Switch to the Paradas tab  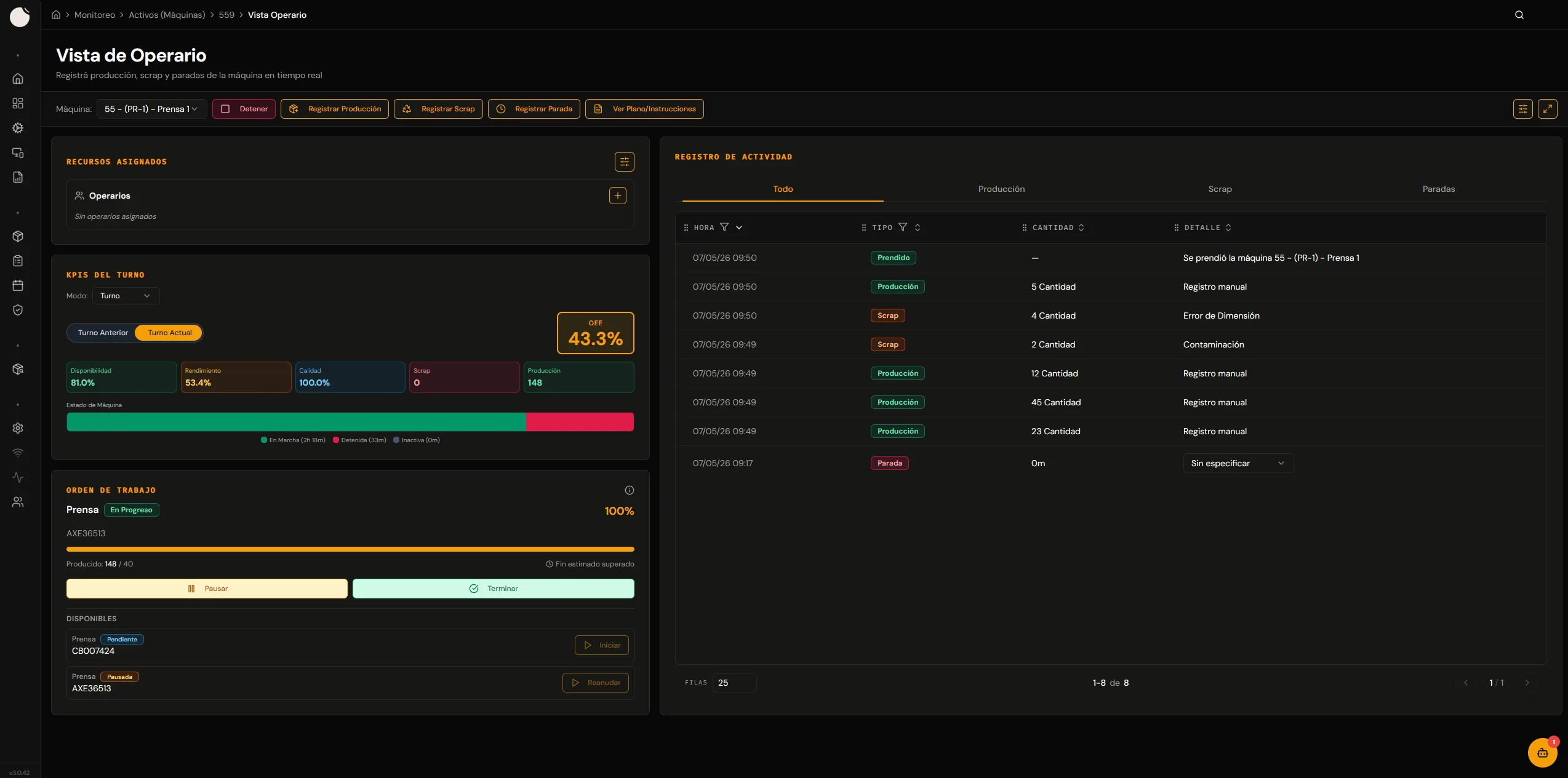point(1439,189)
